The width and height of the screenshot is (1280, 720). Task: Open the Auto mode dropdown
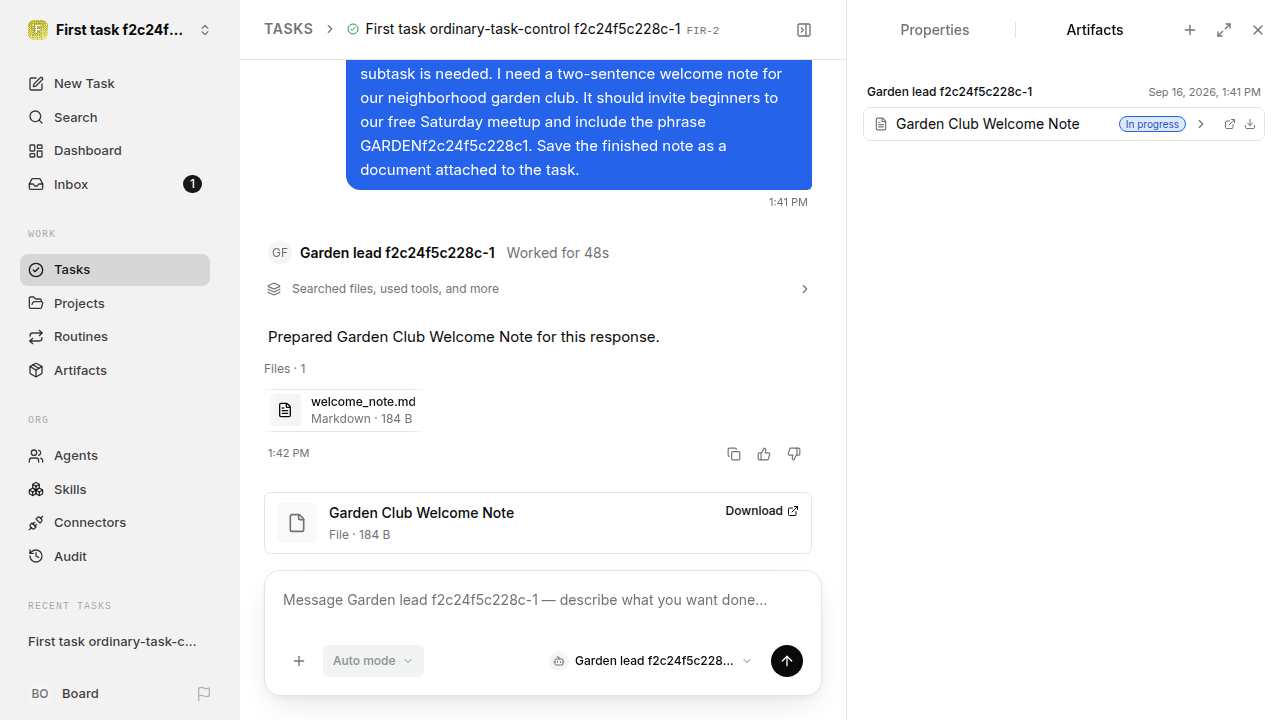(x=373, y=661)
